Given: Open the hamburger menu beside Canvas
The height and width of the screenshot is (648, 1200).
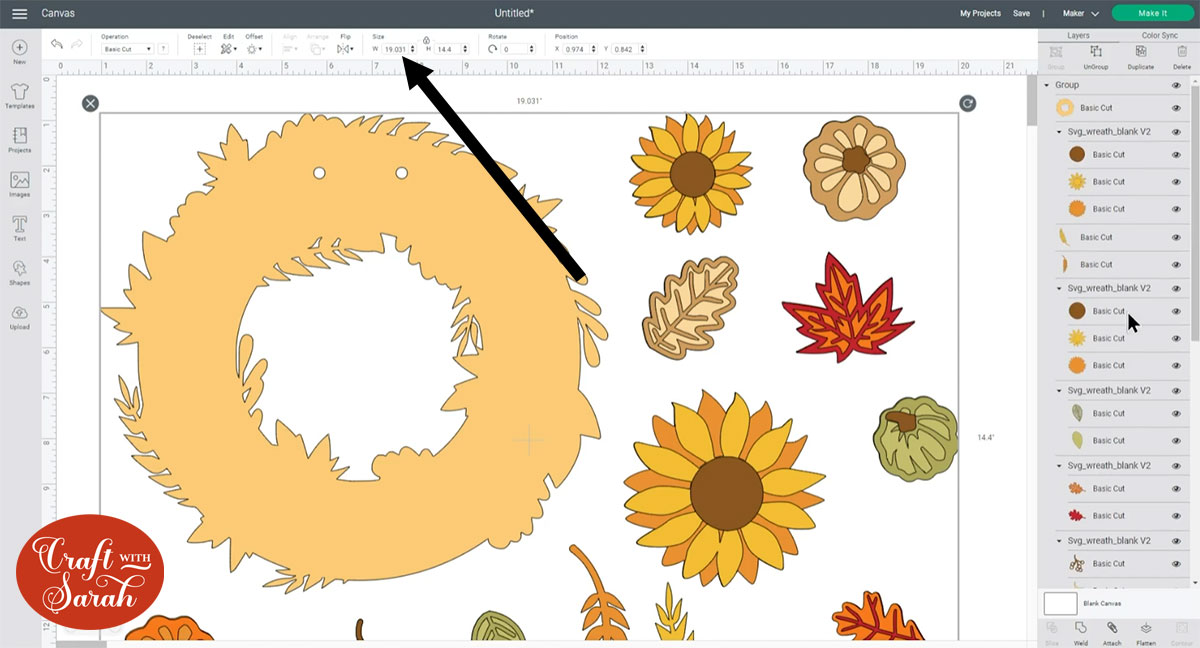Looking at the screenshot, I should (x=18, y=13).
